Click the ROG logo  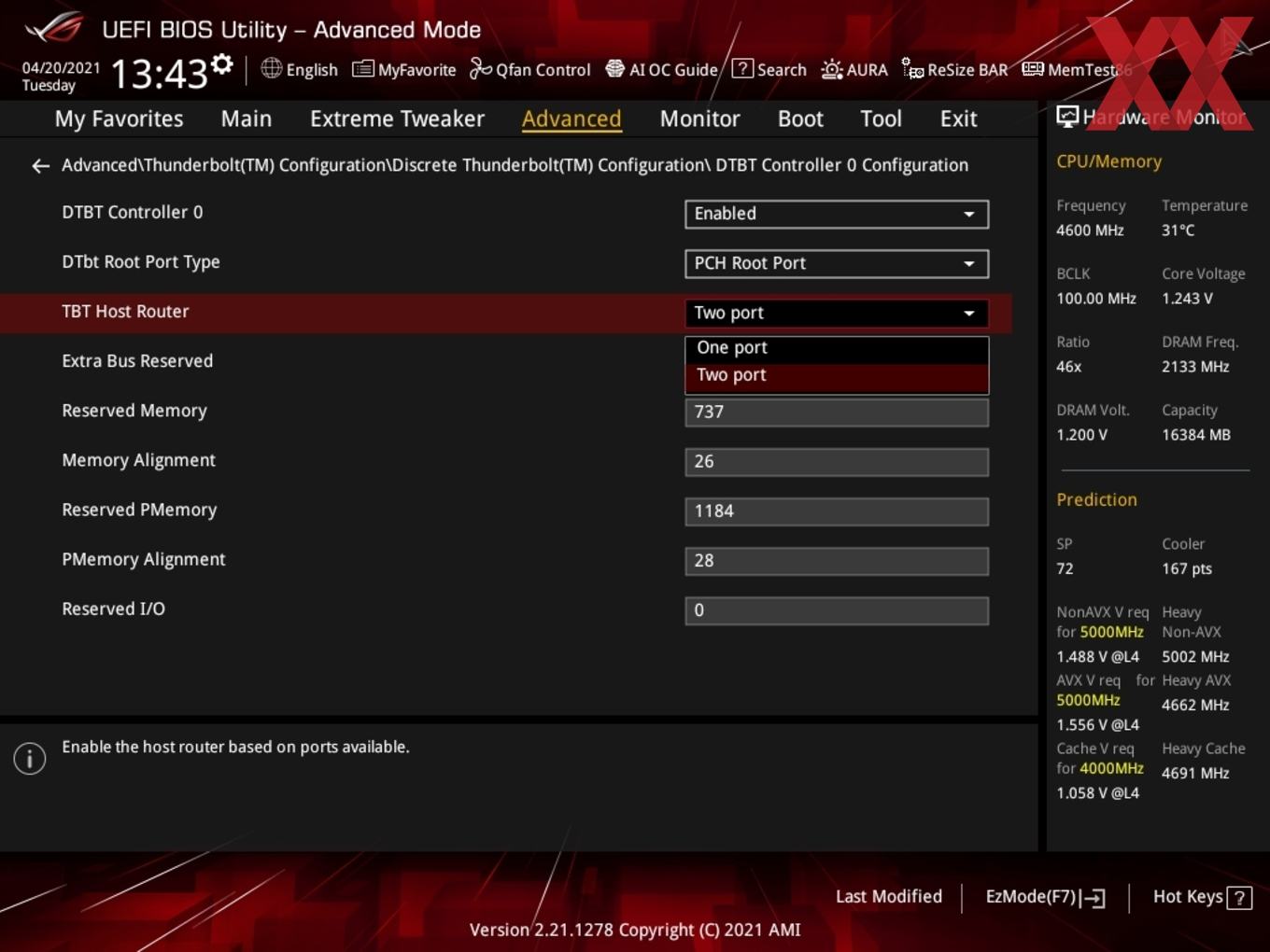click(54, 28)
